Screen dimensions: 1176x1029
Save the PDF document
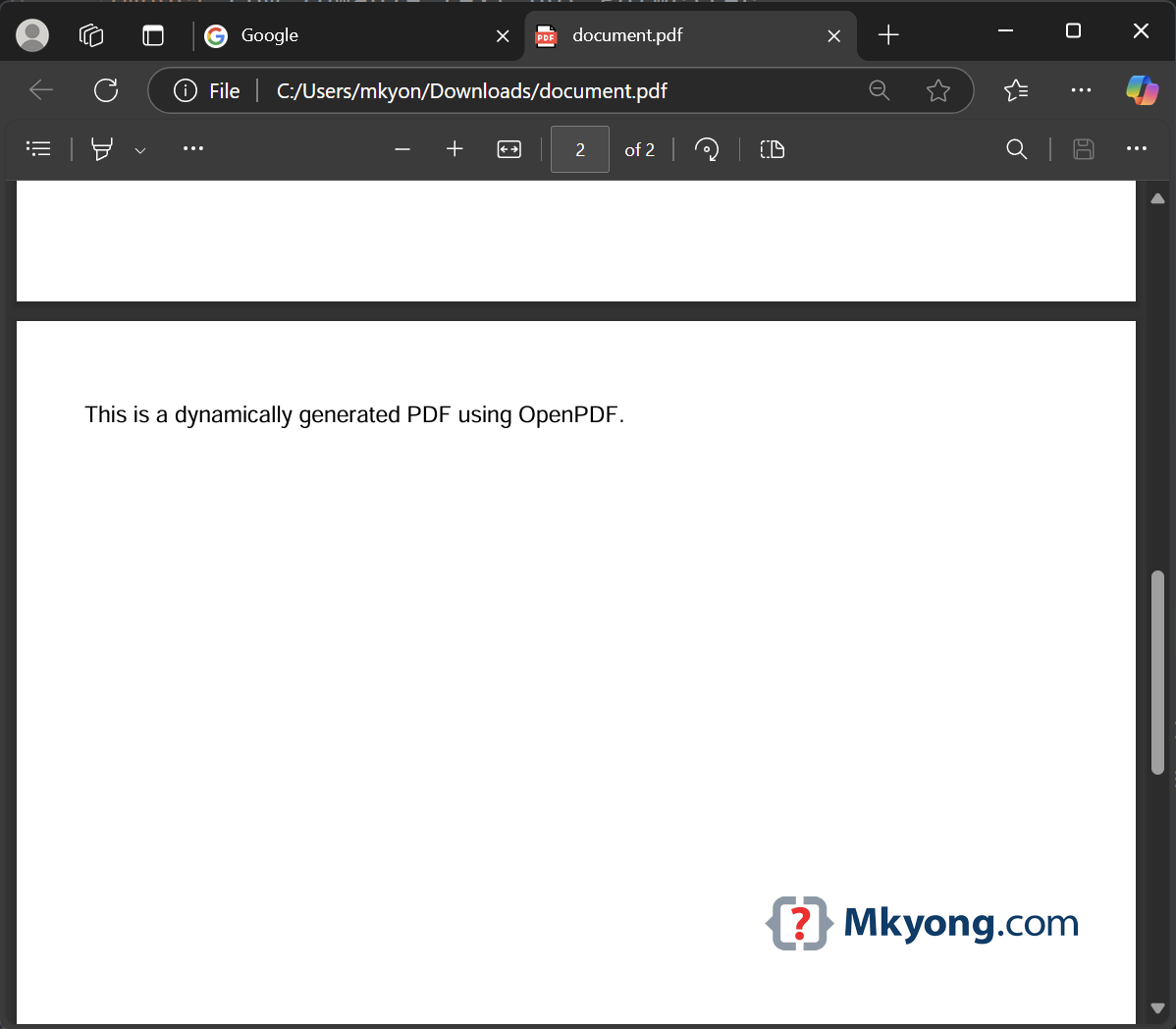click(x=1083, y=149)
